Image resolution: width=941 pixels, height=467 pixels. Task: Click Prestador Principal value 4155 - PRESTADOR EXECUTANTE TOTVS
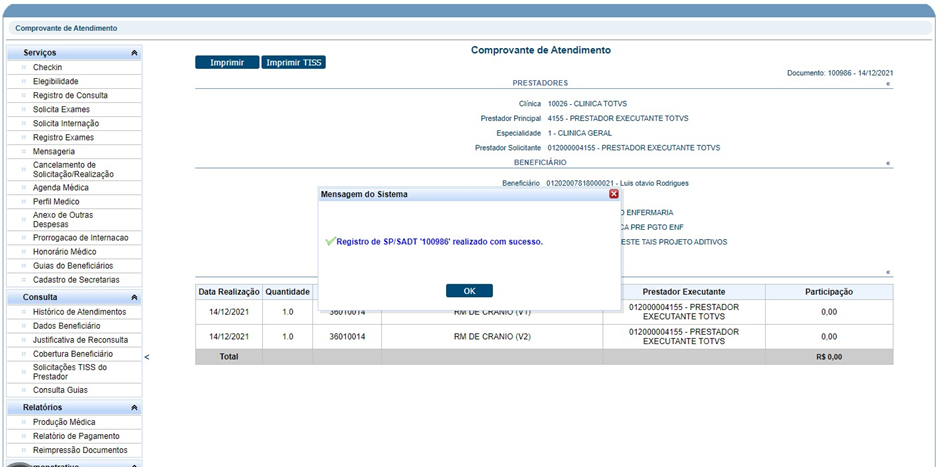click(618, 118)
